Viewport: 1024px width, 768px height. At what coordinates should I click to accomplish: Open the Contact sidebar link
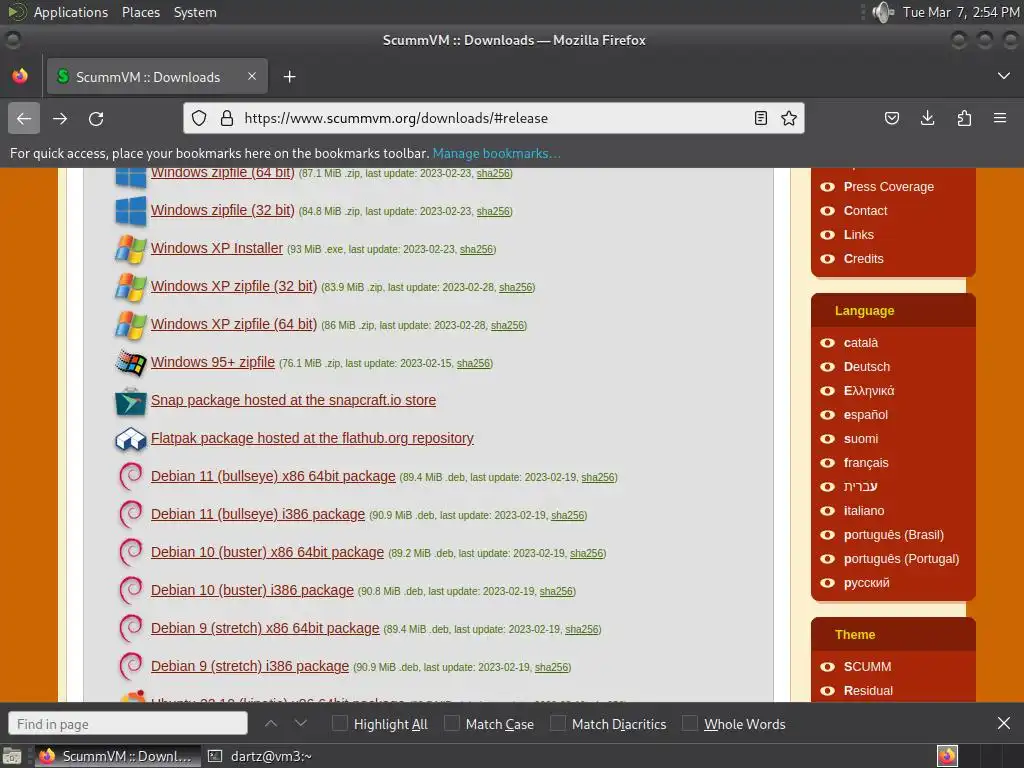[865, 211]
